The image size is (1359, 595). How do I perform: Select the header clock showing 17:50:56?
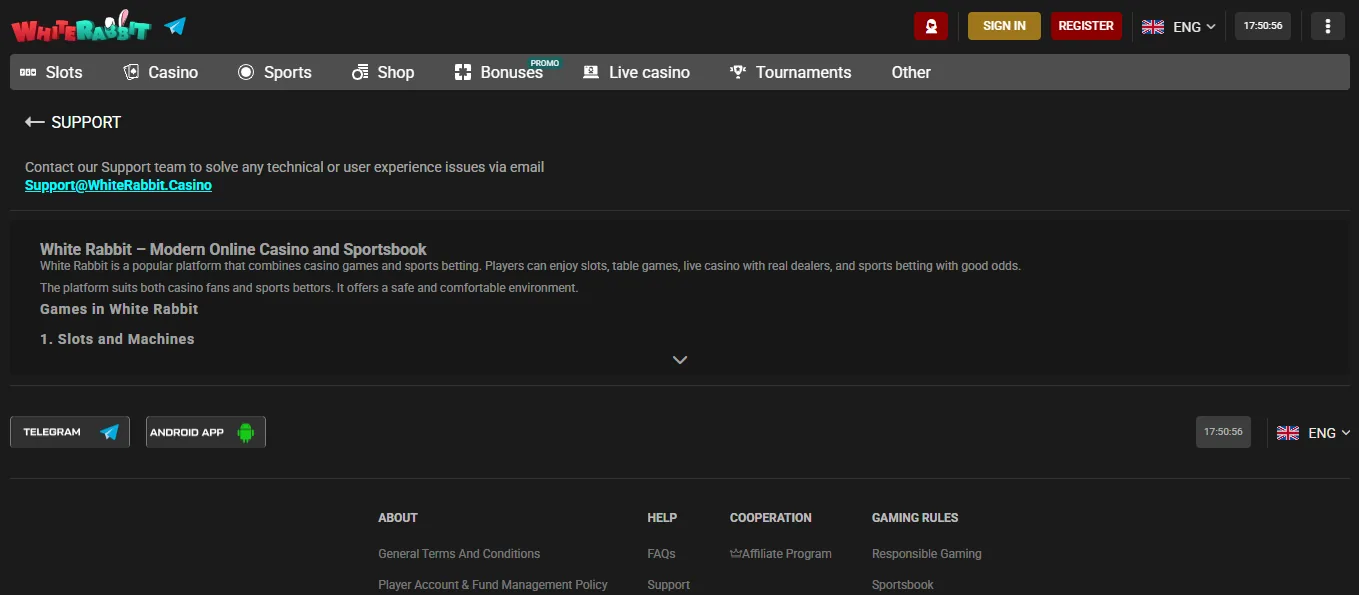[x=1263, y=26]
